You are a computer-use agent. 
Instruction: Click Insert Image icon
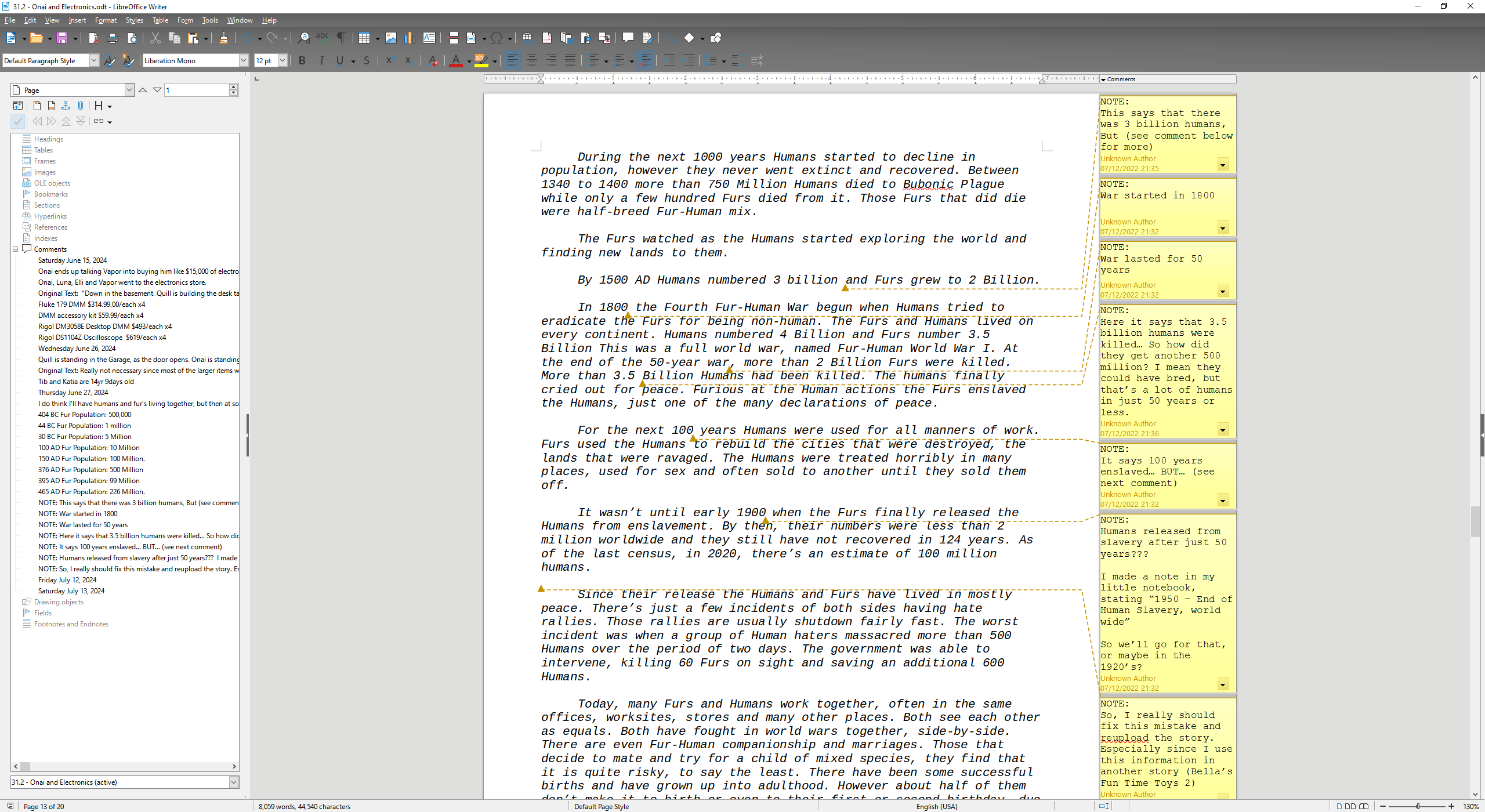[391, 38]
